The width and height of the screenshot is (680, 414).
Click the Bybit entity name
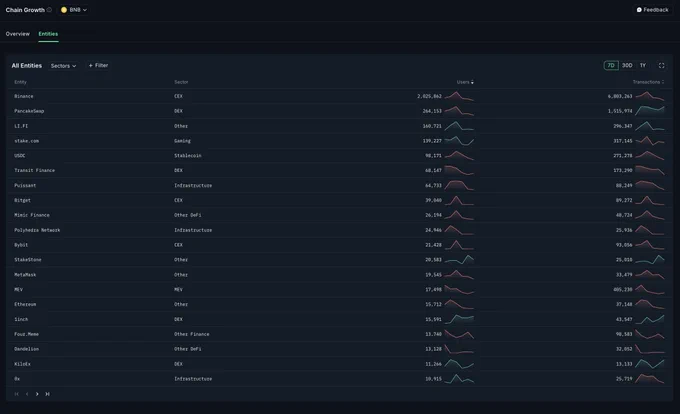(21, 245)
